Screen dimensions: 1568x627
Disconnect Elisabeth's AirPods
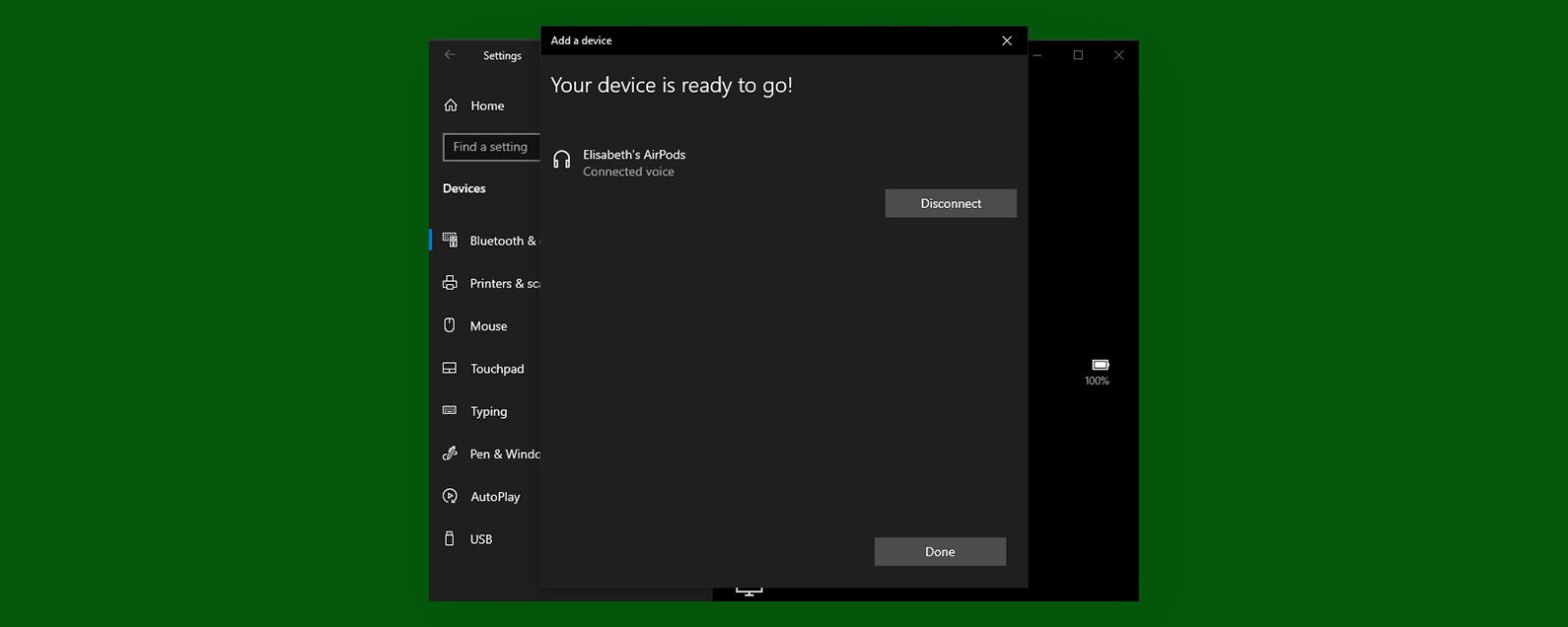951,203
